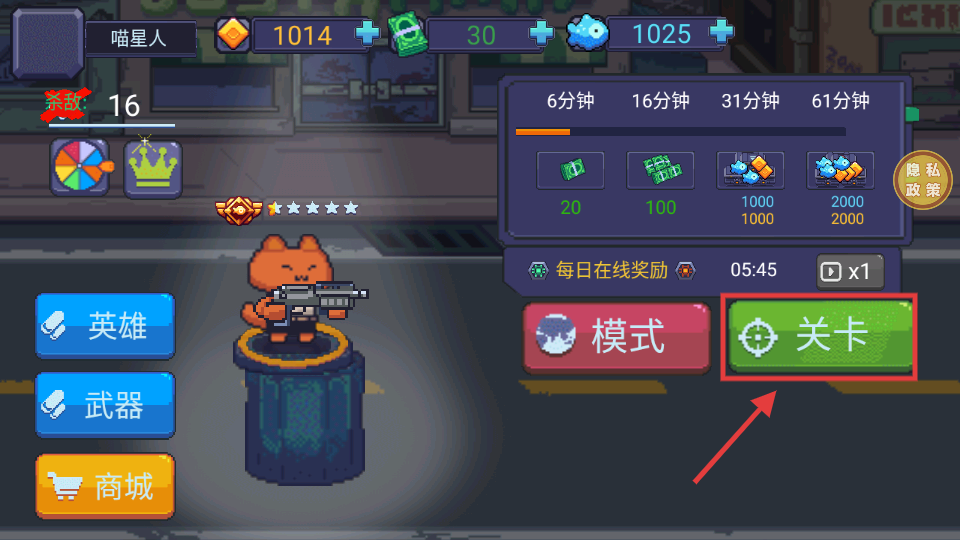Tap the rank badge with stars
The width and height of the screenshot is (960, 540).
[x=287, y=209]
